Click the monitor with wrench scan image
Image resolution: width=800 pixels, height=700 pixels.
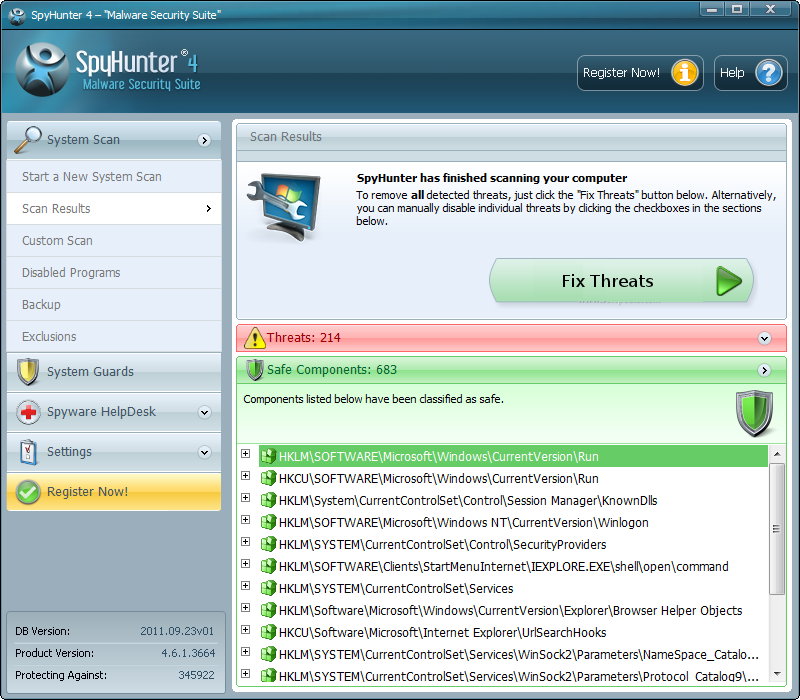click(x=284, y=206)
